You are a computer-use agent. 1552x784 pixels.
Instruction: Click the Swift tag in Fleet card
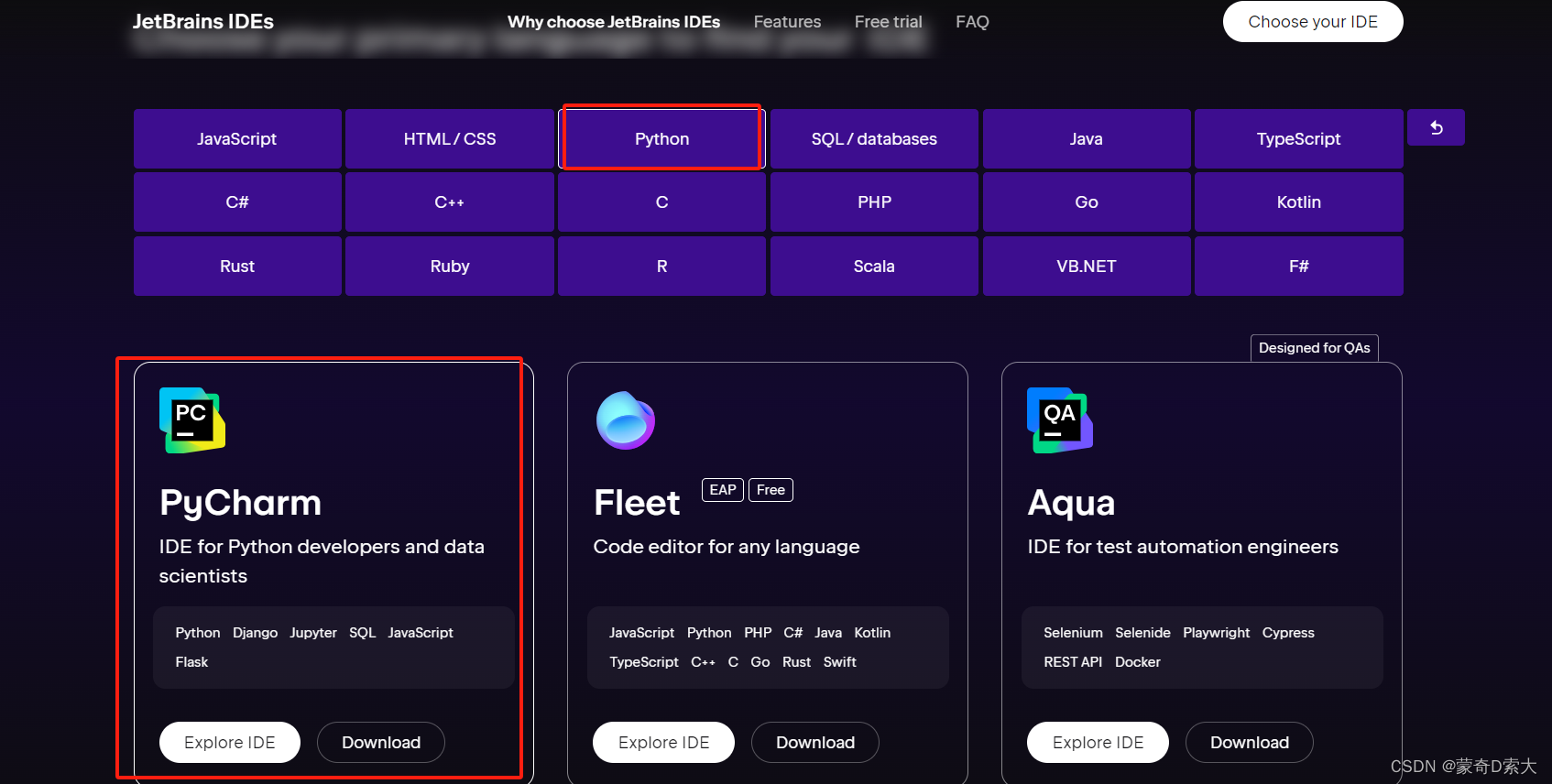click(x=839, y=662)
